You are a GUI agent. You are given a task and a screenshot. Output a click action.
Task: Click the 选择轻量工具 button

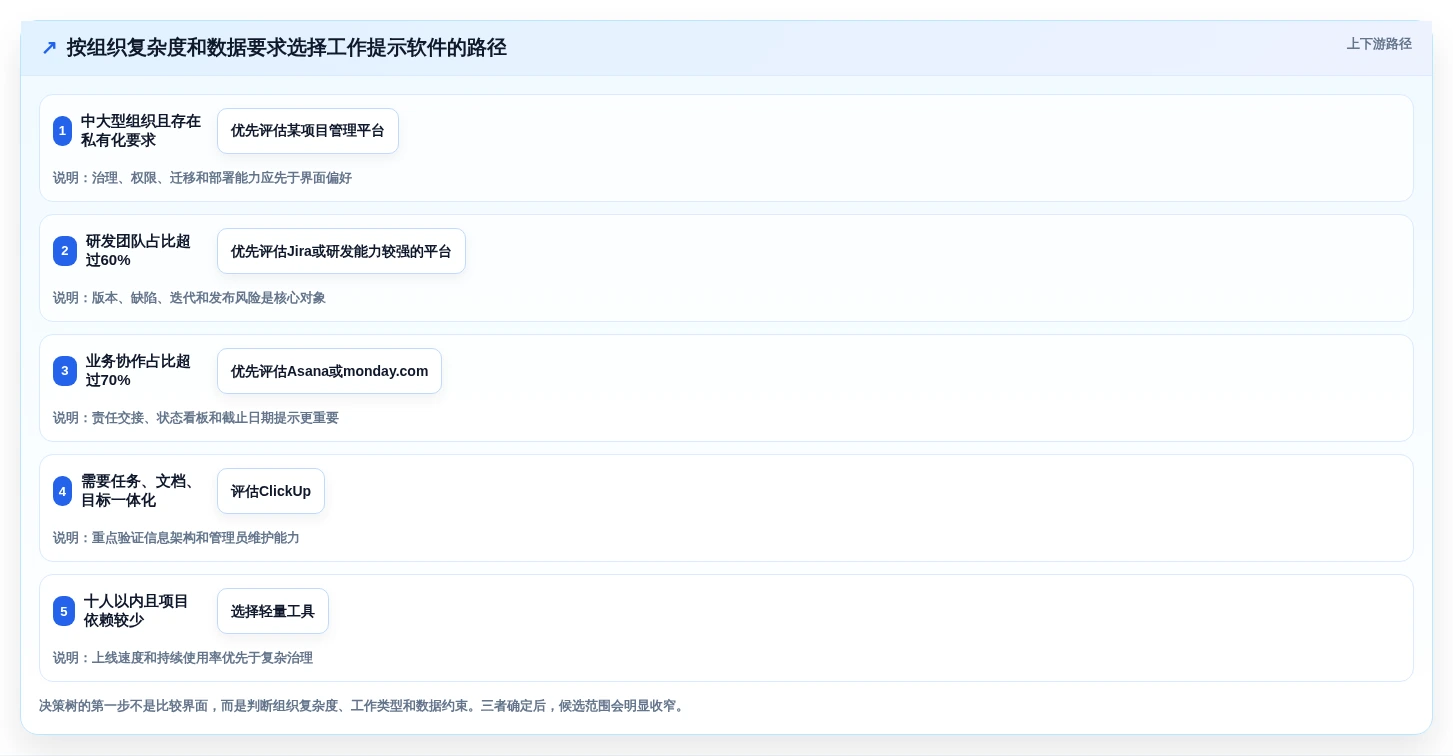tap(273, 611)
